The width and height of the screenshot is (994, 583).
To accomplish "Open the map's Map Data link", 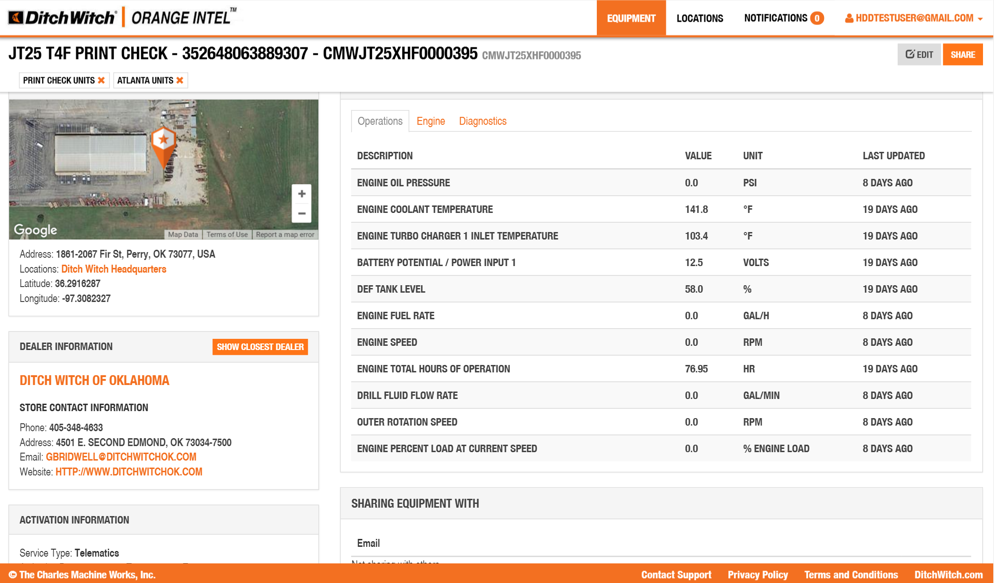I will point(183,234).
